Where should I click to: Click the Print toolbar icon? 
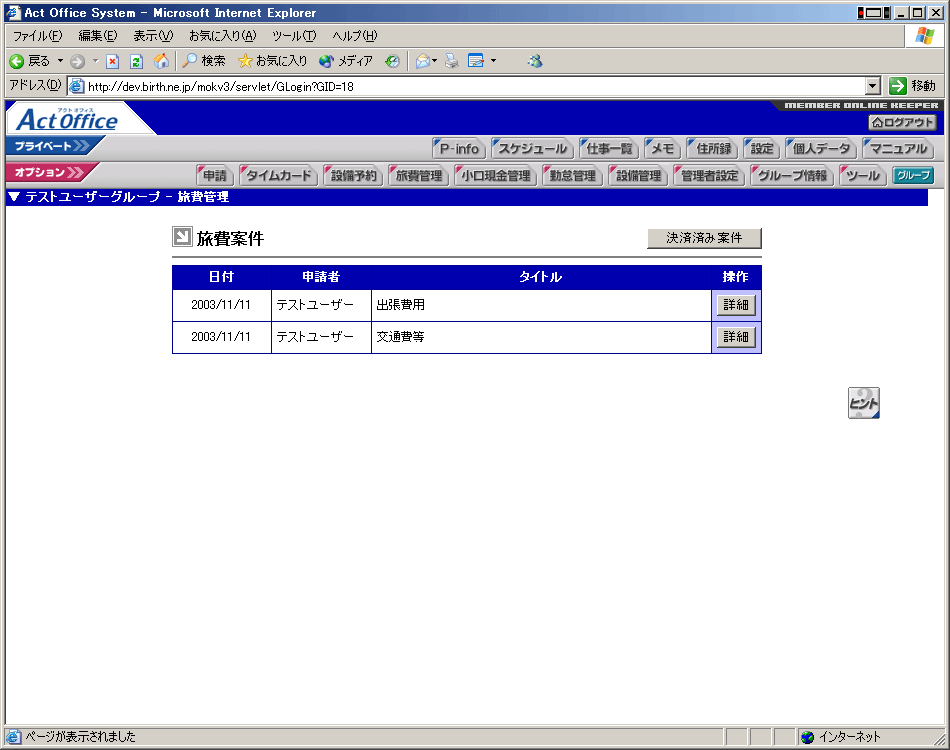(451, 61)
